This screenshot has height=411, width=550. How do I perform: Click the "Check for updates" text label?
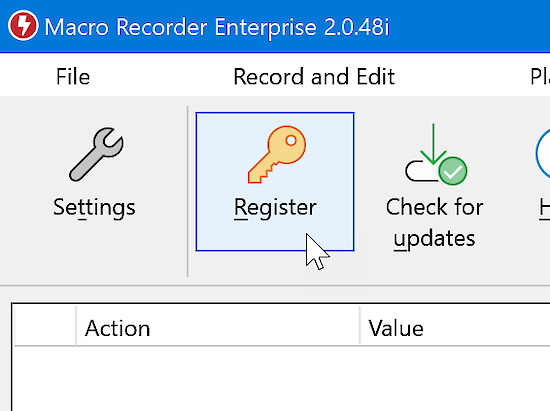(x=435, y=223)
